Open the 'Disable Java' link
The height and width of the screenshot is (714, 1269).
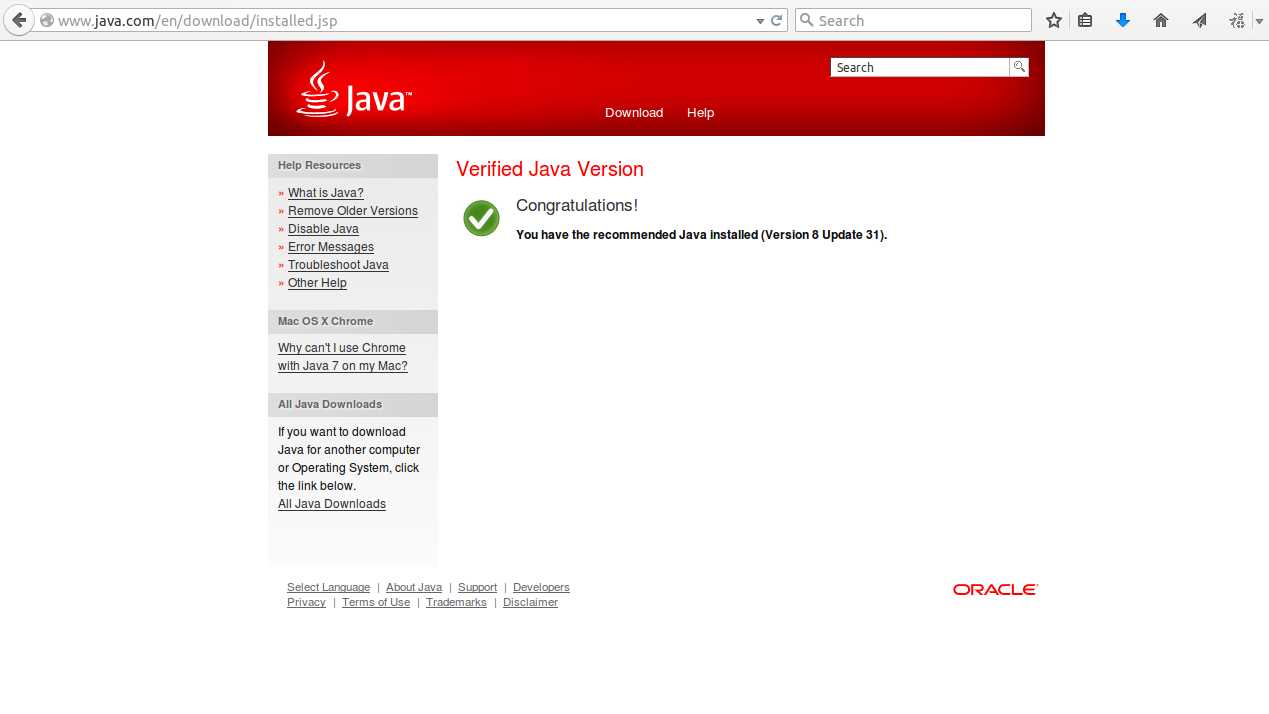(x=323, y=229)
